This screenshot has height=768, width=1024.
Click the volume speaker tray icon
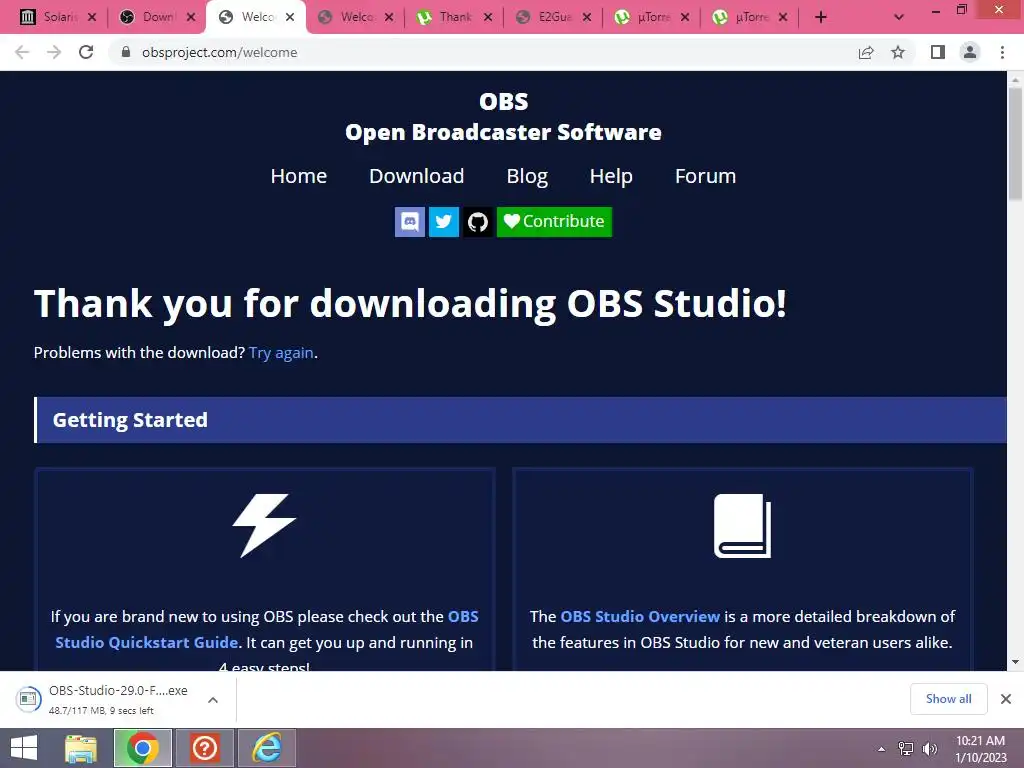tap(929, 749)
